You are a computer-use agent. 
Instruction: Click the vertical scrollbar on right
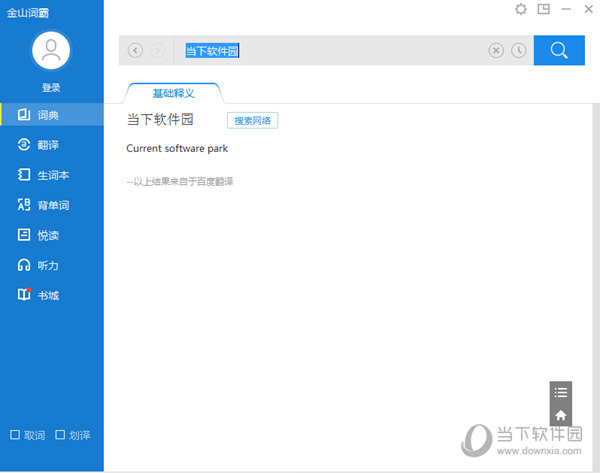point(596,287)
